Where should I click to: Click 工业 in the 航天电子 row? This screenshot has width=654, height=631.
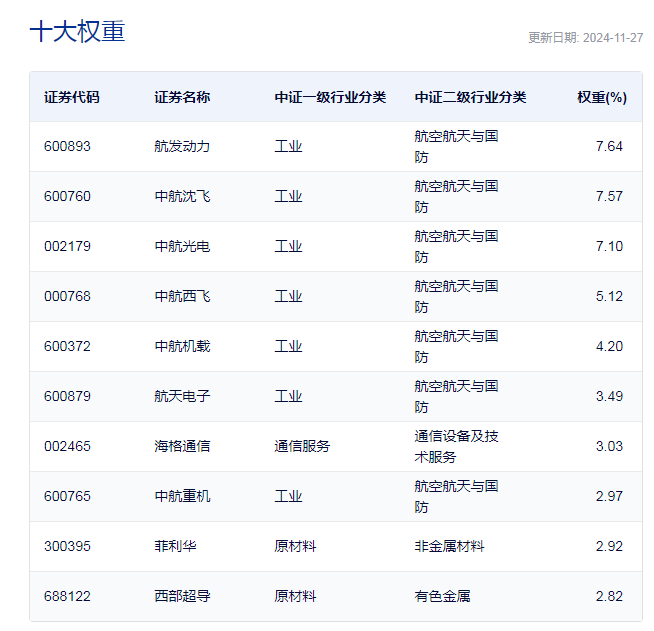click(x=288, y=396)
